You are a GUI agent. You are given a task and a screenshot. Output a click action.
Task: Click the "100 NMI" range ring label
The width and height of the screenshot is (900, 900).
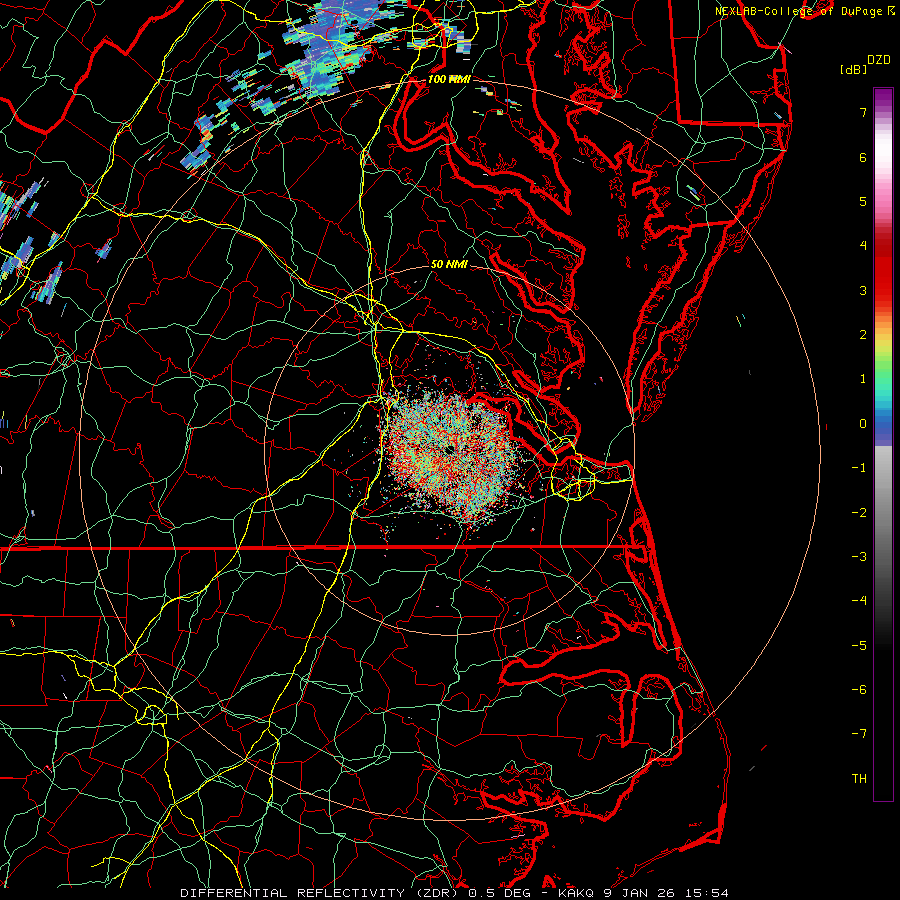pos(449,79)
